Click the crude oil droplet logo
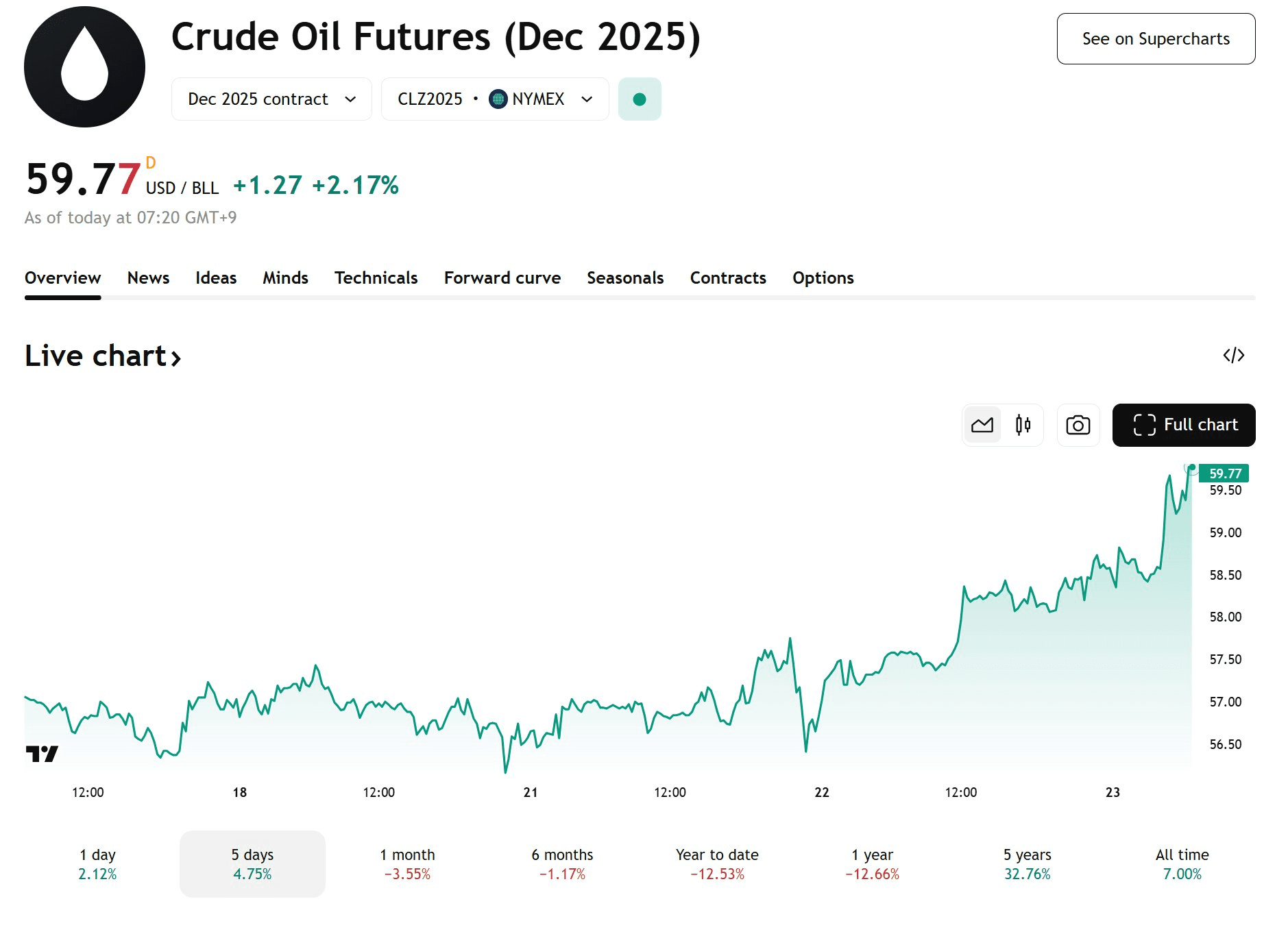 coord(84,67)
